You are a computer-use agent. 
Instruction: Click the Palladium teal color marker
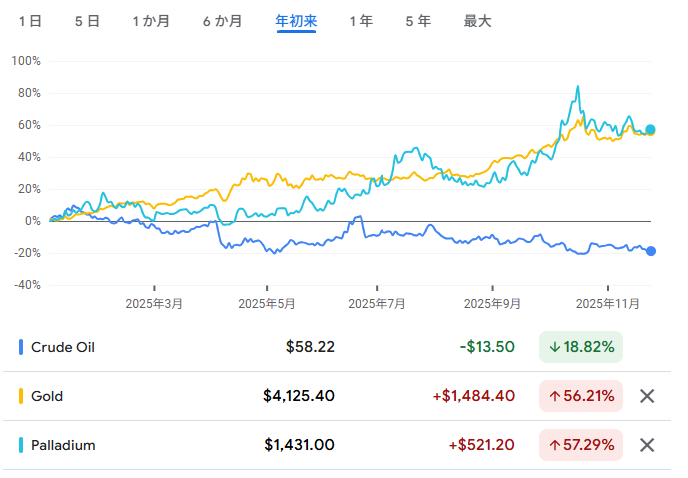point(21,445)
